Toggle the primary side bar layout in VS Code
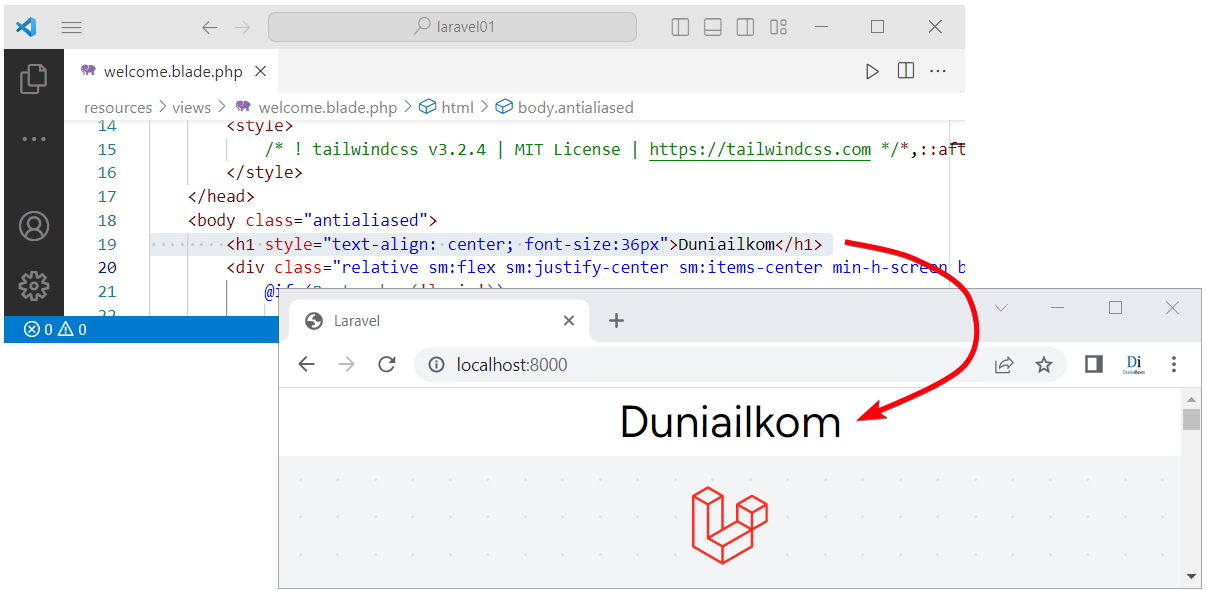The width and height of the screenshot is (1207, 594). tap(681, 27)
